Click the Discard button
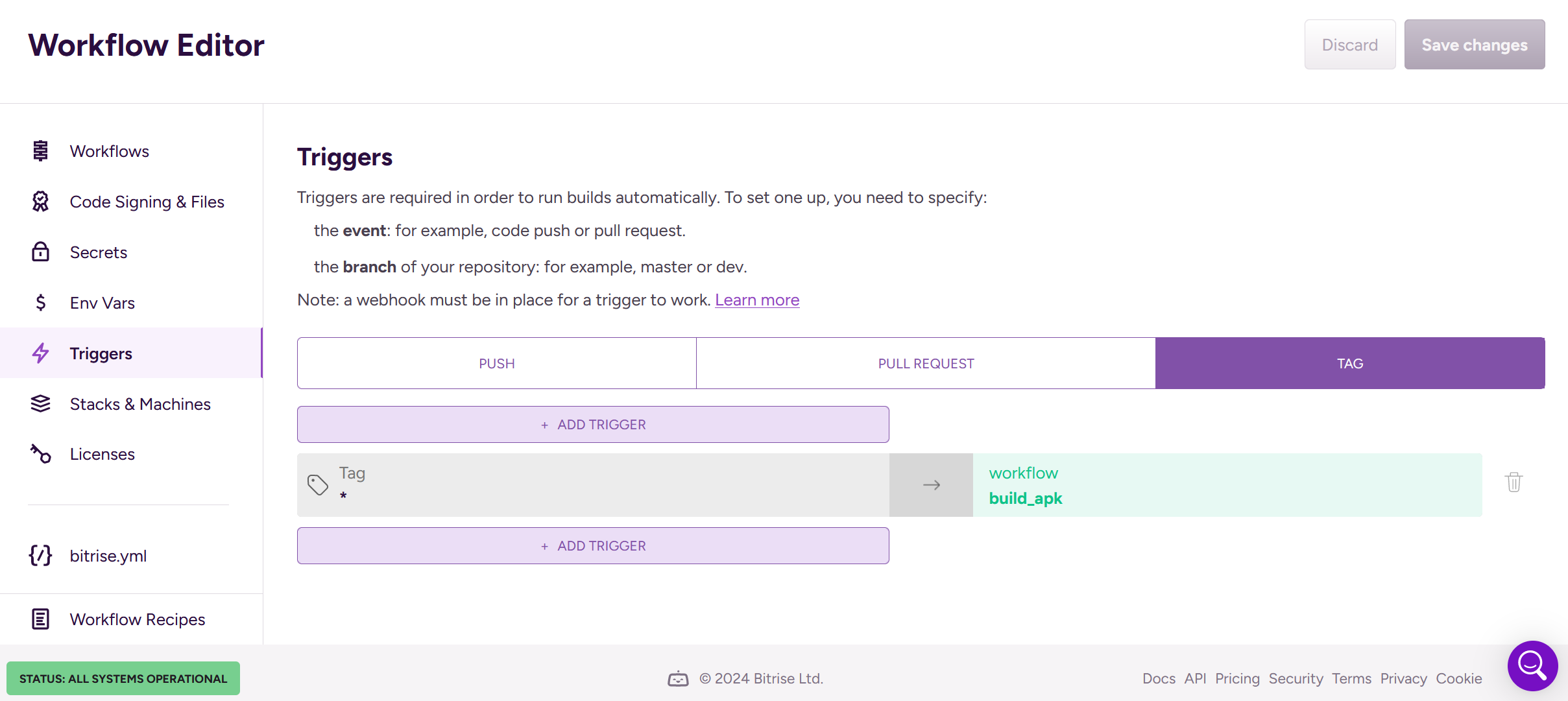This screenshot has width=1568, height=701. pyautogui.click(x=1349, y=45)
